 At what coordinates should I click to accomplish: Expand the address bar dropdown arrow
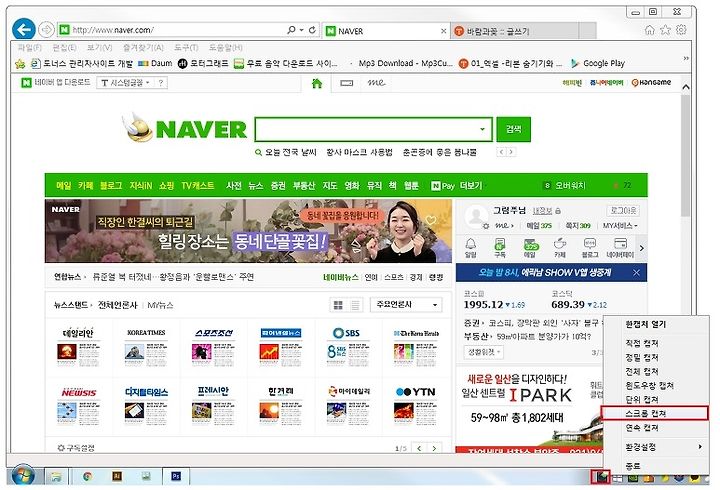tap(302, 30)
